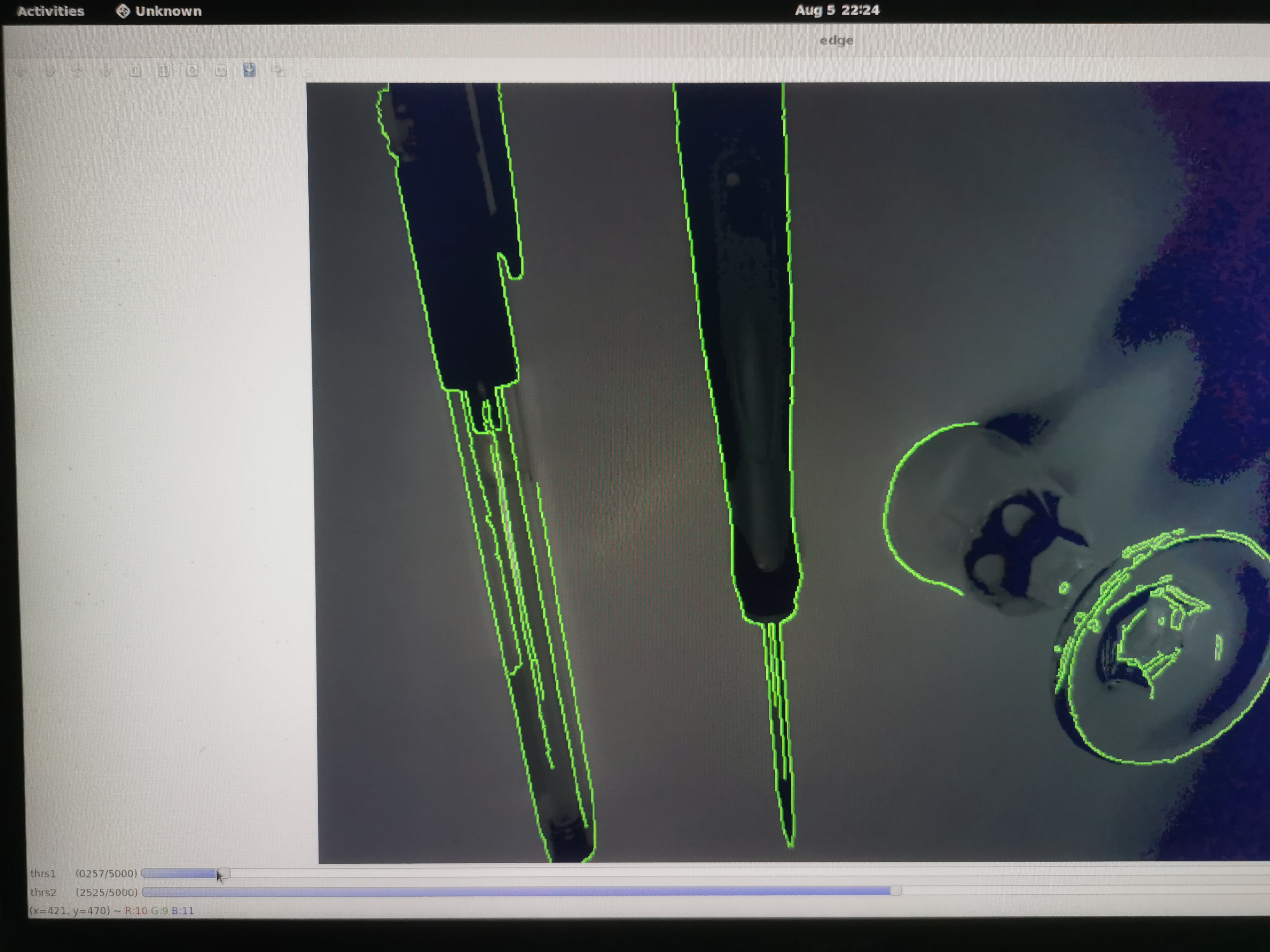Click the zoom in toolbar icon
The width and height of the screenshot is (1270, 952).
(x=192, y=71)
